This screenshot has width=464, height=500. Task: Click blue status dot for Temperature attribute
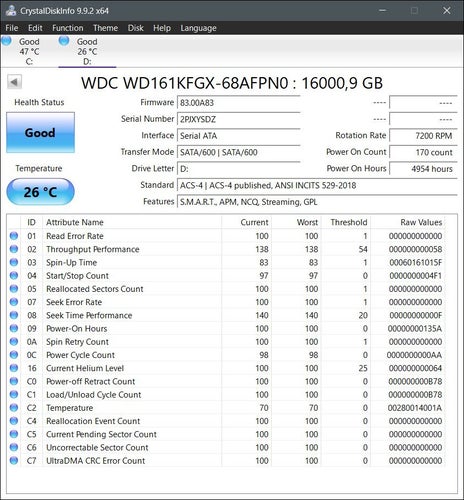tap(14, 408)
